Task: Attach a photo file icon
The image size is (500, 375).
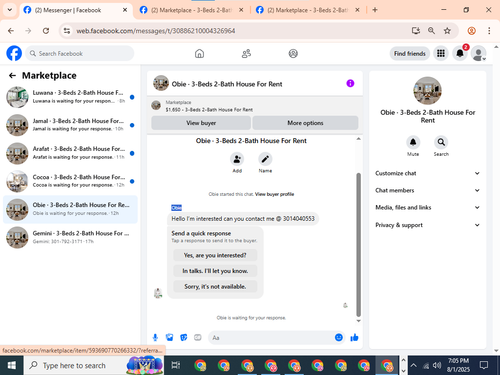Action: (x=169, y=338)
